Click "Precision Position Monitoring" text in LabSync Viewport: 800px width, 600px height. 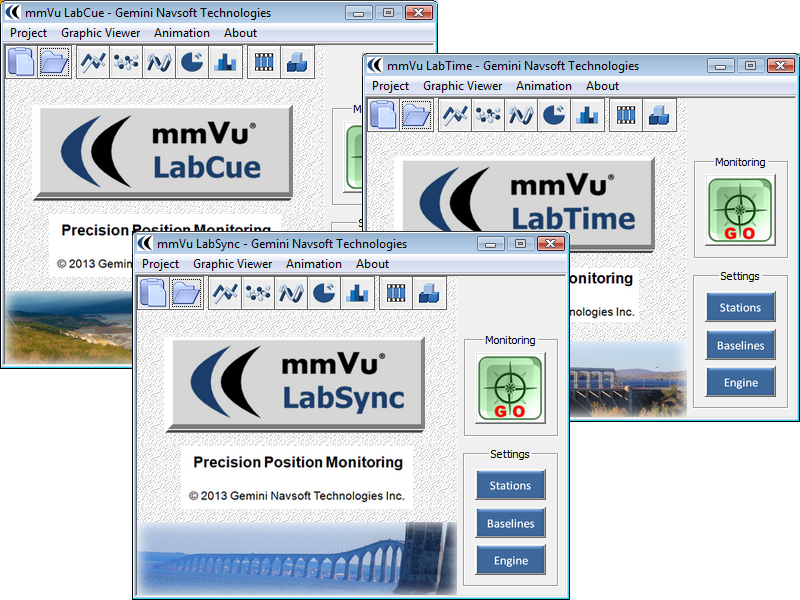click(298, 462)
